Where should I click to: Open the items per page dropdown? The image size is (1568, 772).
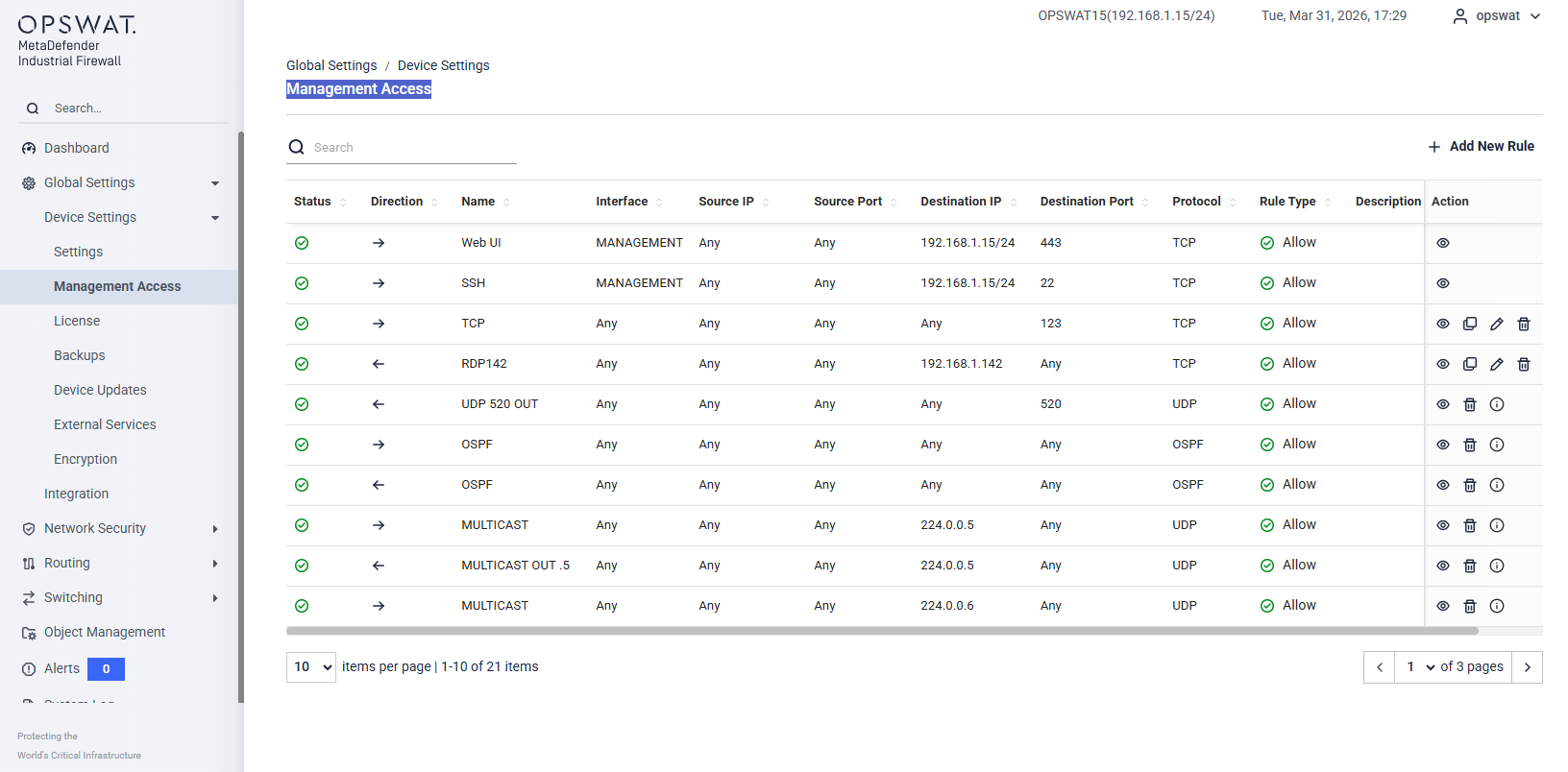pos(311,667)
